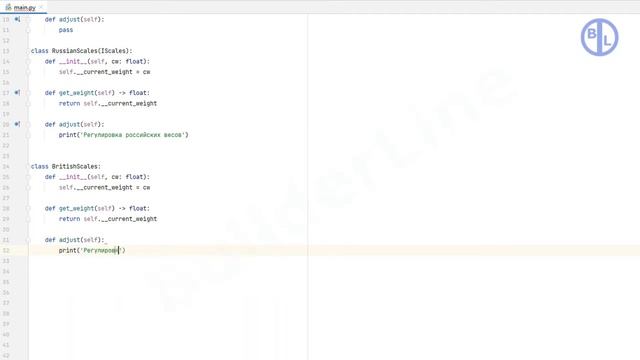Collapse the __init__ fold on line 25

[x=28, y=177]
